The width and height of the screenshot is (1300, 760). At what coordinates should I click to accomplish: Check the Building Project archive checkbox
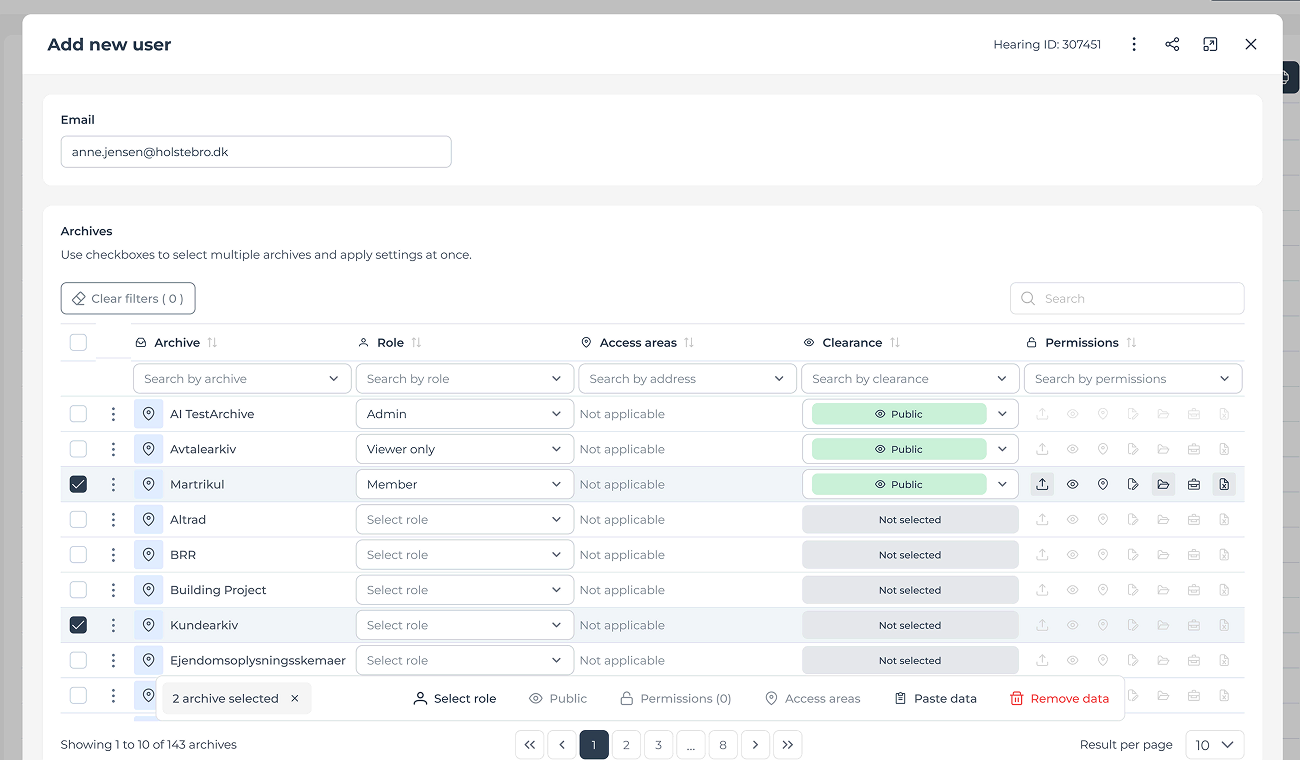(x=78, y=590)
